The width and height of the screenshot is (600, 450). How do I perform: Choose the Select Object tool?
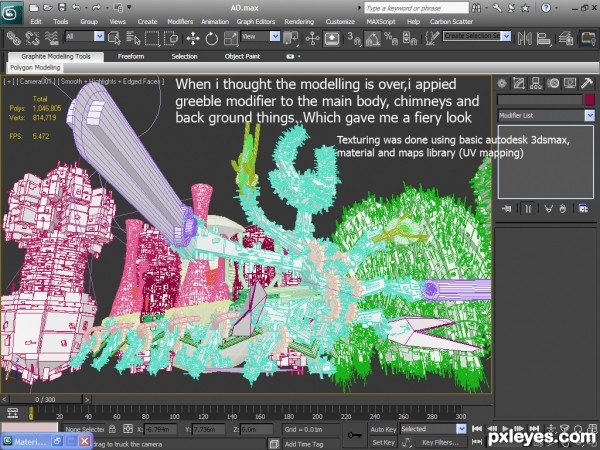coord(114,38)
